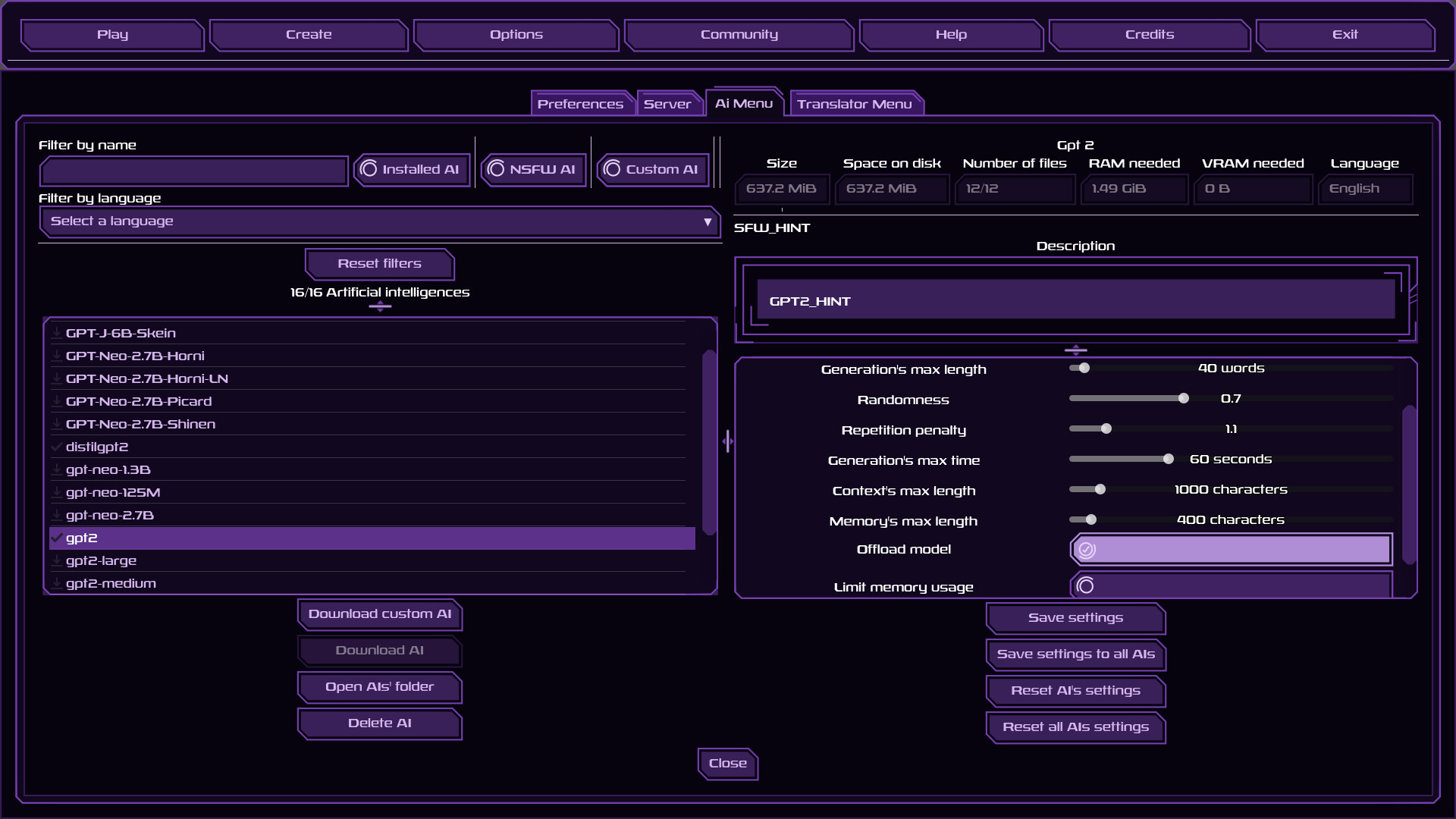Click the checkmark icon beside gpt2
The height and width of the screenshot is (819, 1456).
click(56, 538)
